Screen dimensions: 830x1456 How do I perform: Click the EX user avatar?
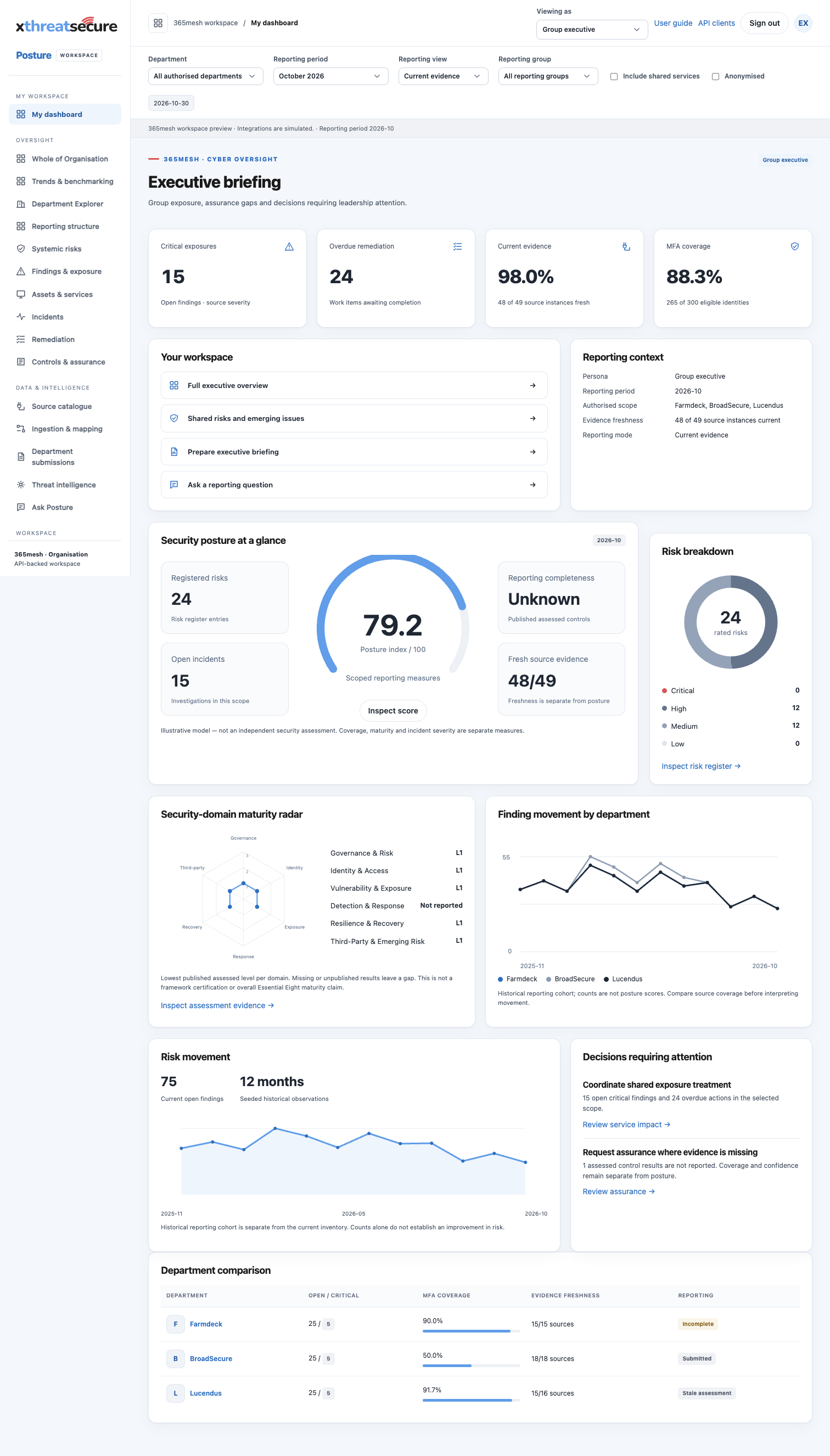tap(803, 23)
